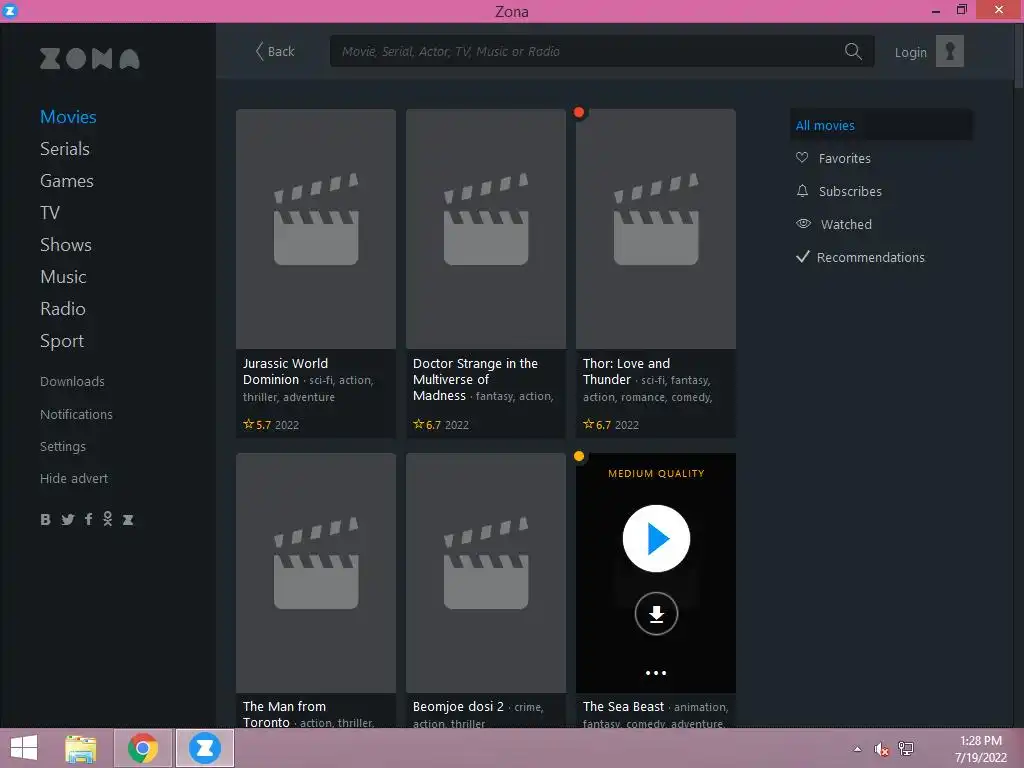Open Settings page
Screen dimensions: 1024x768
pyautogui.click(x=63, y=447)
